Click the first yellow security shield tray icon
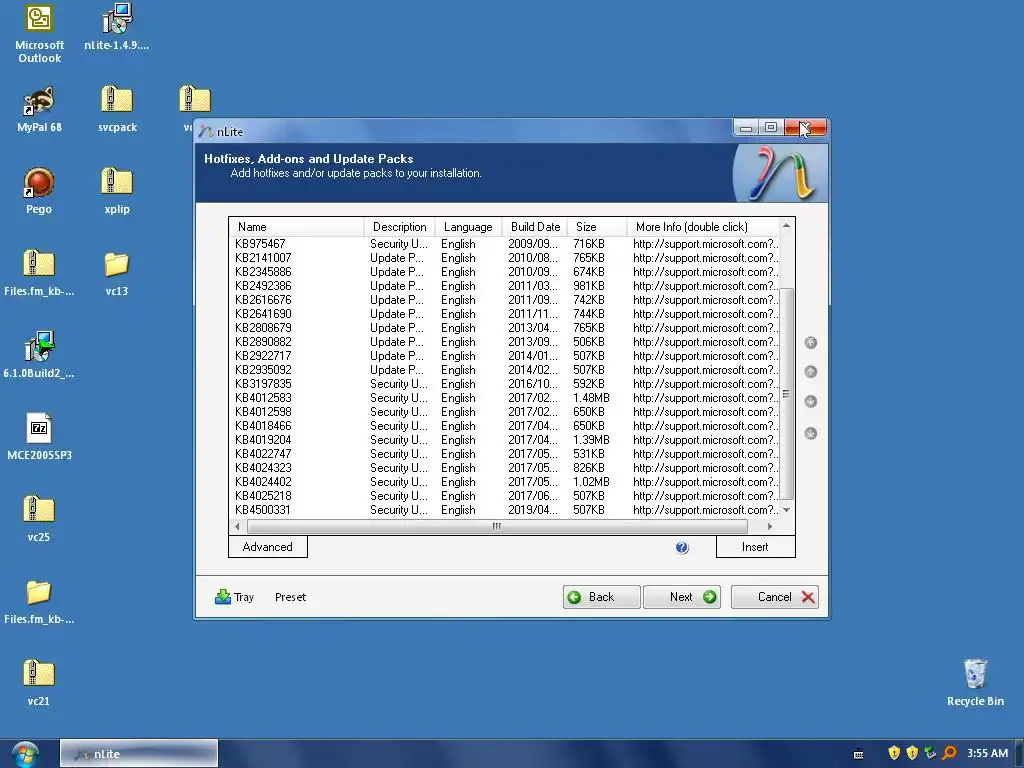 pyautogui.click(x=894, y=753)
